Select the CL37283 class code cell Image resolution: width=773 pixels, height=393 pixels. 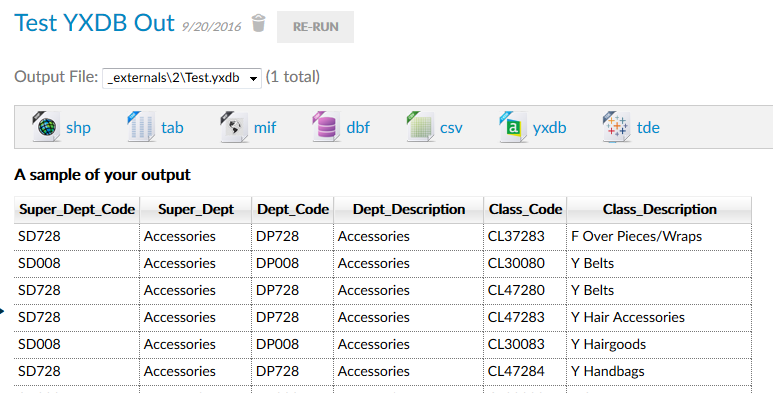click(x=525, y=237)
